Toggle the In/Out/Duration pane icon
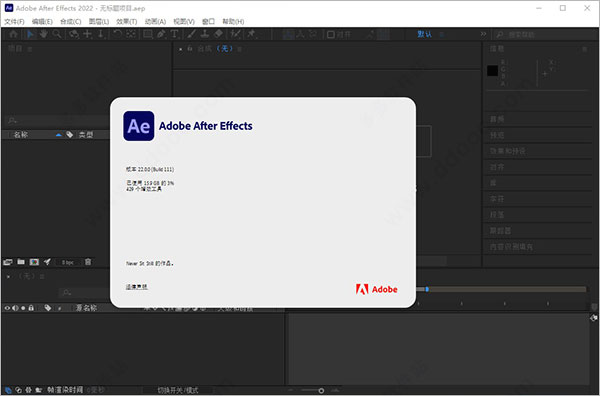This screenshot has width=600, height=396. point(28,390)
